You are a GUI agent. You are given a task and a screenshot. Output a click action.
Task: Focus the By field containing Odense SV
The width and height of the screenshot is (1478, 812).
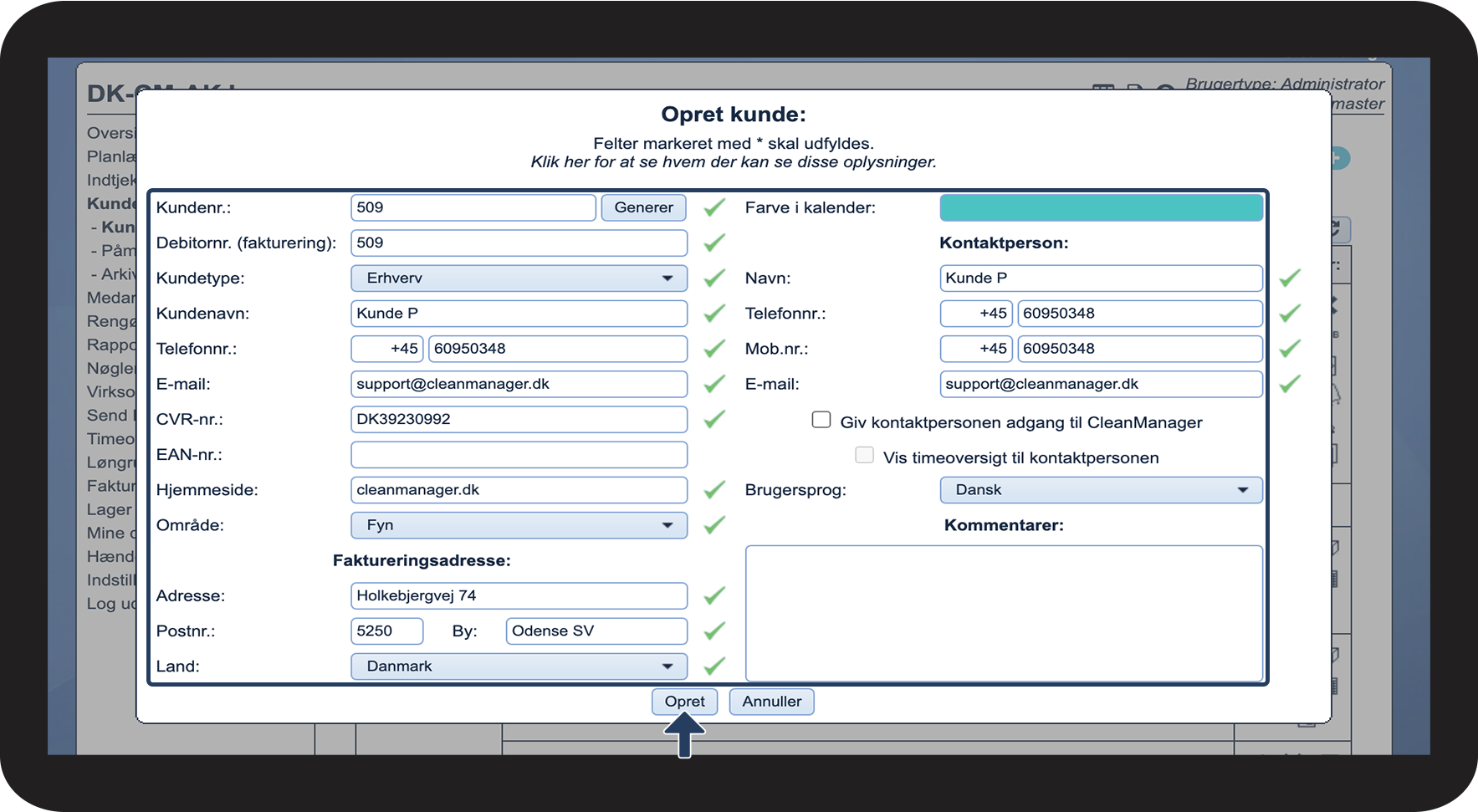point(596,631)
